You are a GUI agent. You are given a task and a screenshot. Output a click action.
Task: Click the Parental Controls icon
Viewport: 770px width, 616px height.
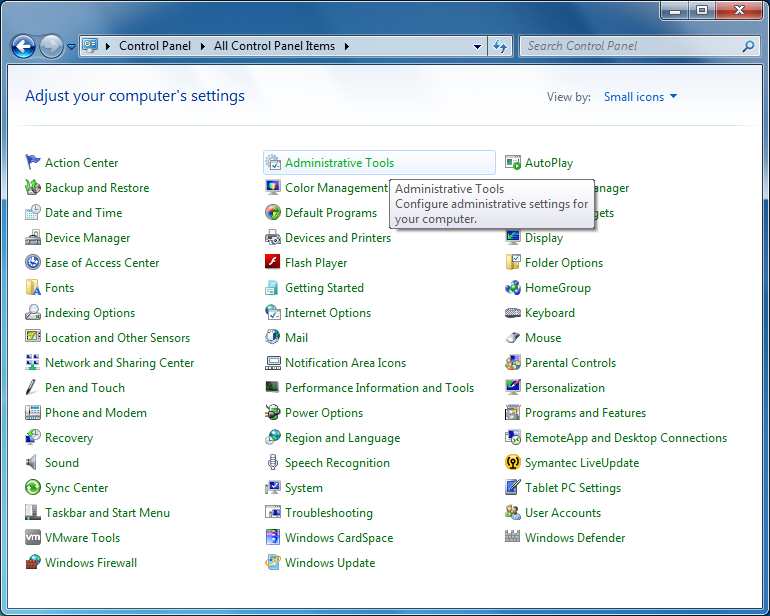(513, 363)
